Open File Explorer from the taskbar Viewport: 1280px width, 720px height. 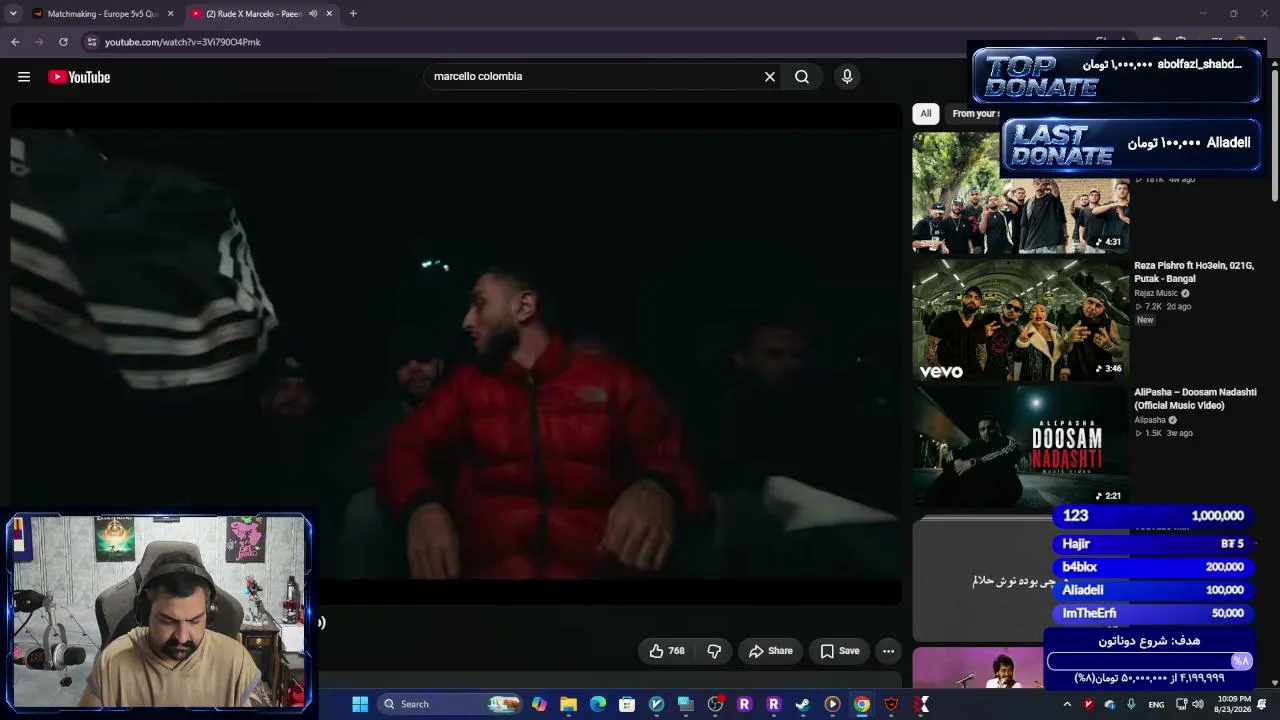point(568,704)
